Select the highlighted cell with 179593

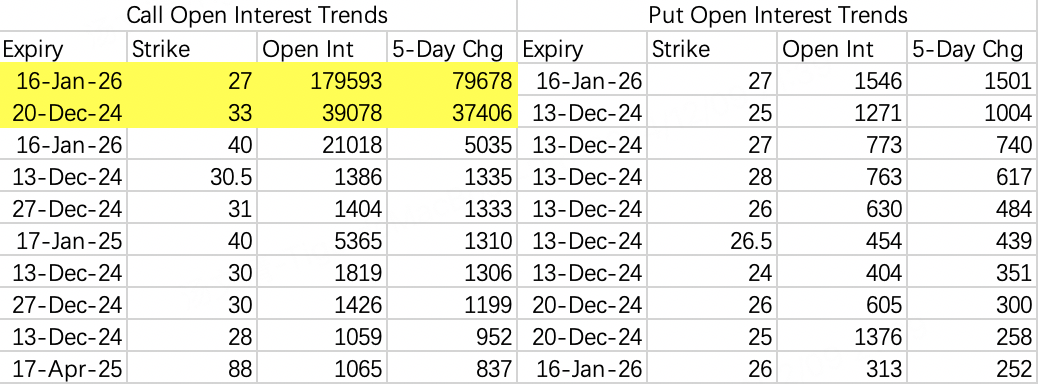coord(321,81)
